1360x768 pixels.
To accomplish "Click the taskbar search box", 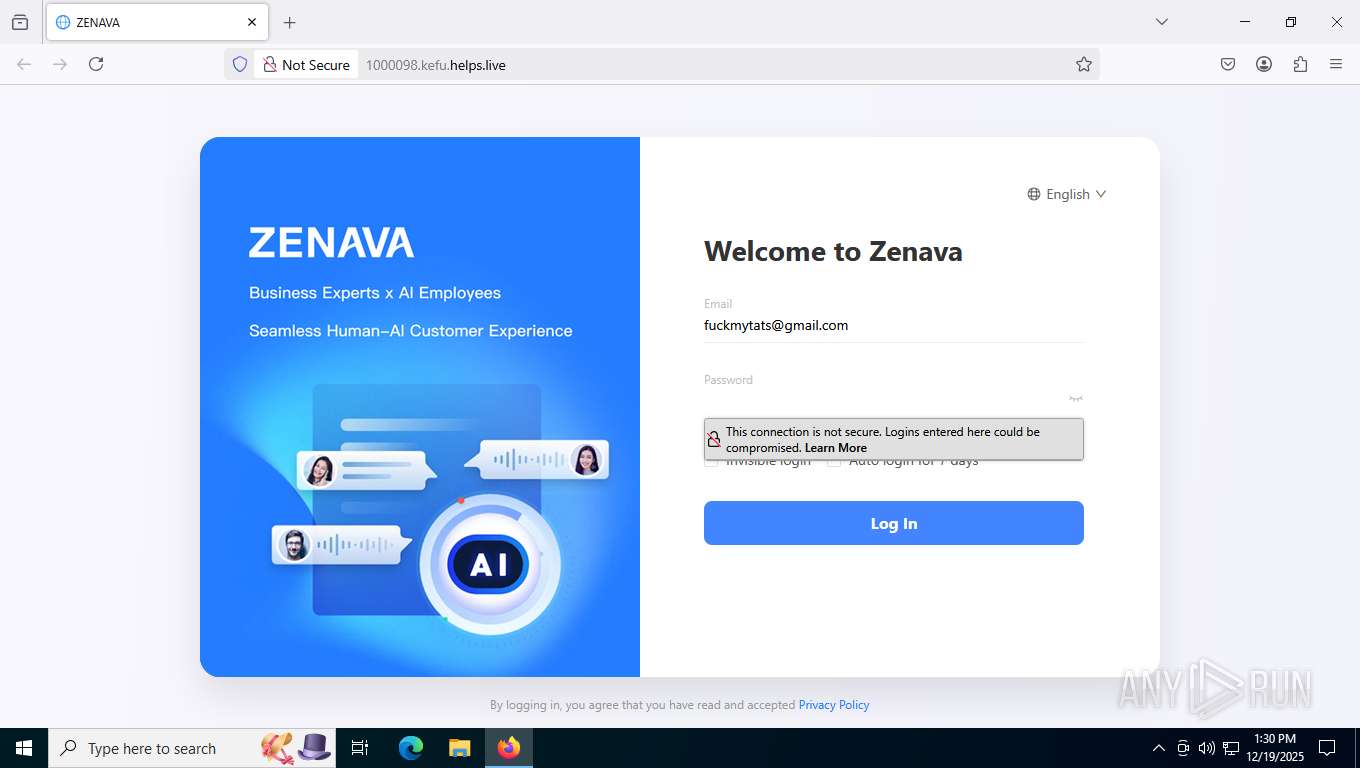I will tap(191, 748).
